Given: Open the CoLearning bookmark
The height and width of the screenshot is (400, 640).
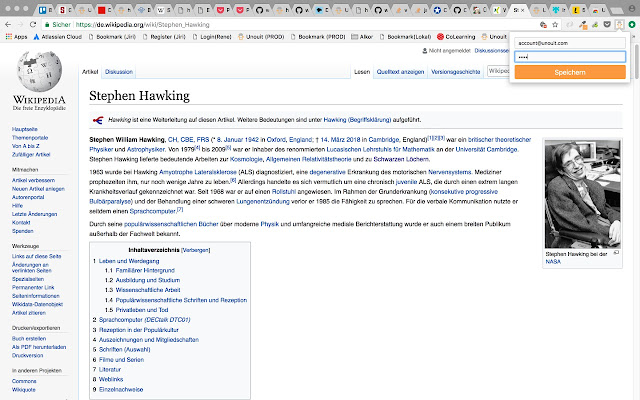Looking at the screenshot, I should [456, 37].
